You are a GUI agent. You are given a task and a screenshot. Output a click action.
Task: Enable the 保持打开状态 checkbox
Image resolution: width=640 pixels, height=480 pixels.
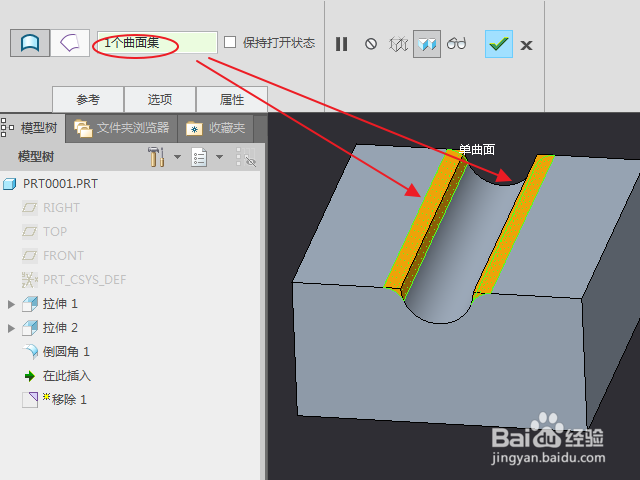[230, 42]
